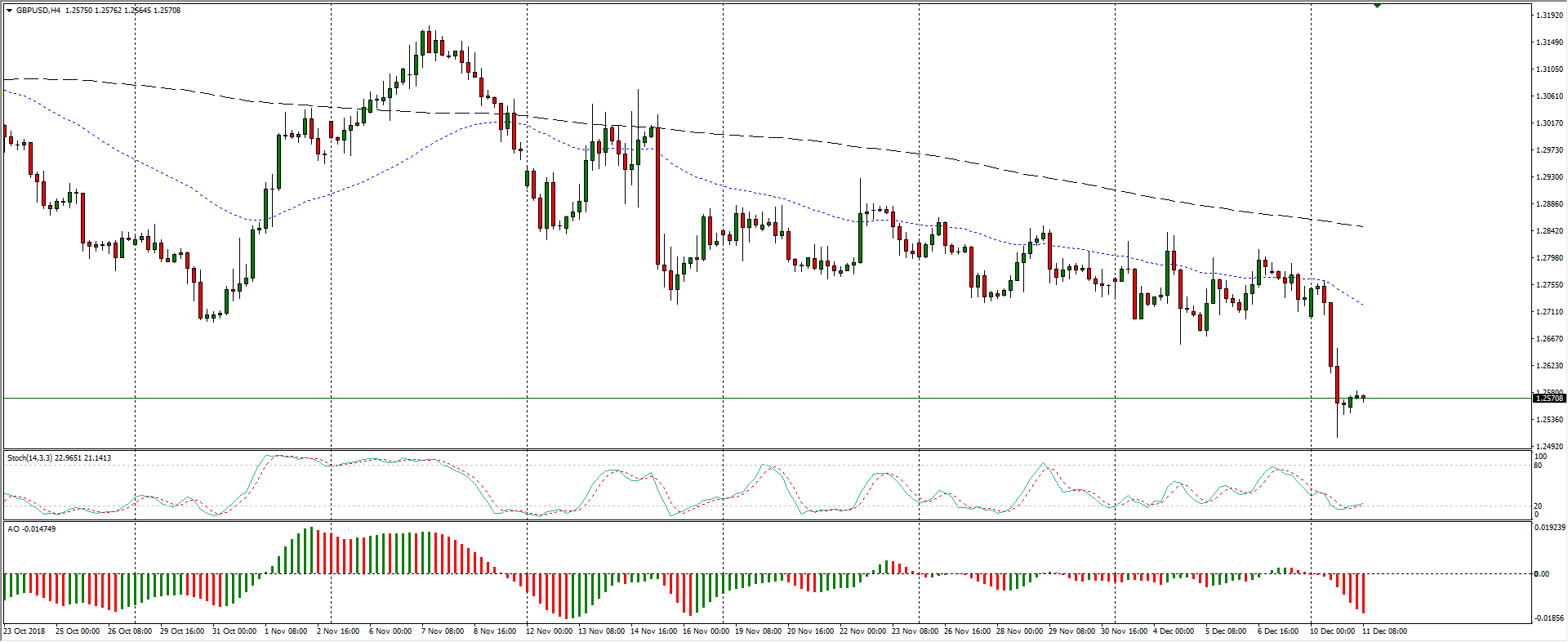Click the 23 Oct 2018 date label
Image resolution: width=1568 pixels, height=642 pixels.
coord(24,631)
